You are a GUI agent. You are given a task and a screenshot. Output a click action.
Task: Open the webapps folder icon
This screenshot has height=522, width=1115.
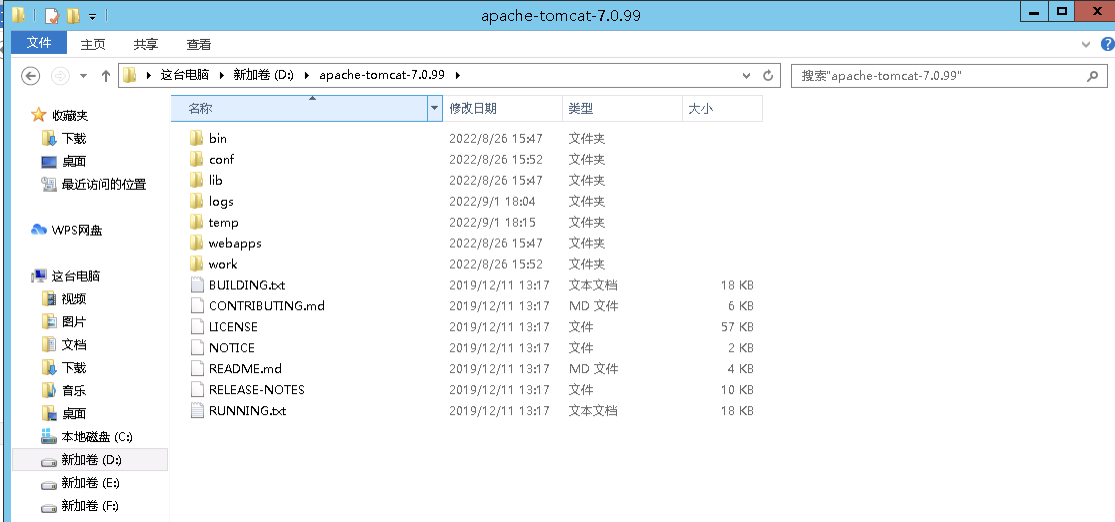coord(196,243)
